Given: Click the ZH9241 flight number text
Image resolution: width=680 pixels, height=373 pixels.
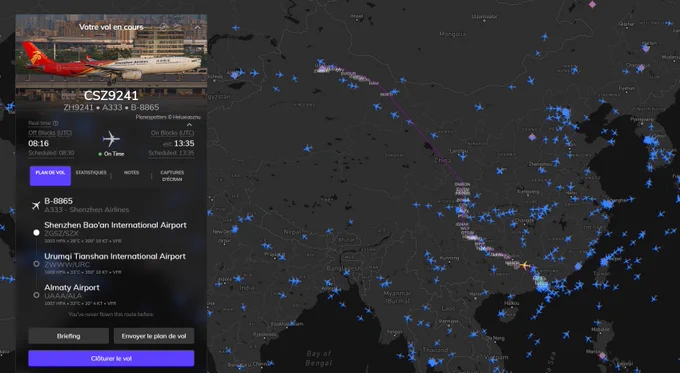Looking at the screenshot, I should (x=78, y=107).
